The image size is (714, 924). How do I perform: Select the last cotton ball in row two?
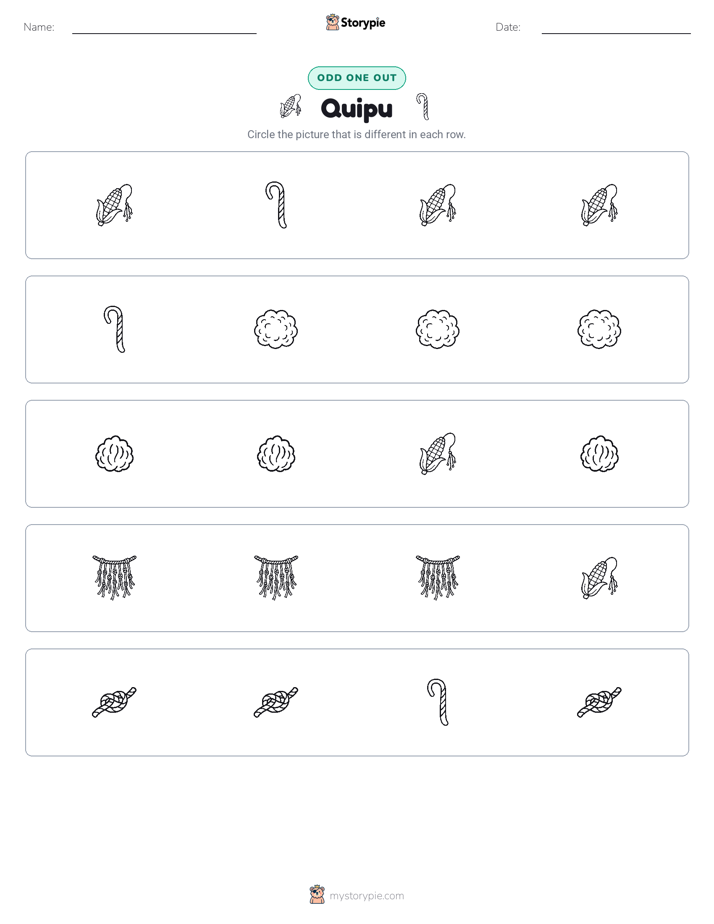(599, 329)
